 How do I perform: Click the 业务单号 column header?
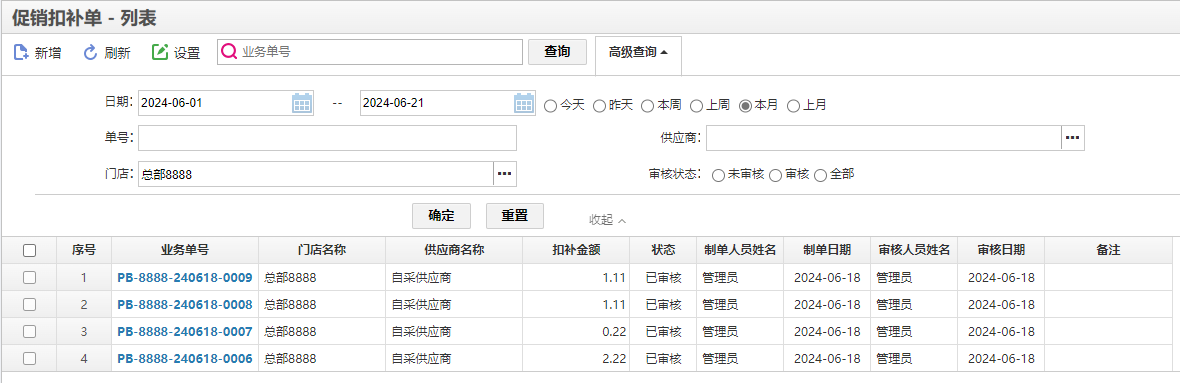tap(184, 251)
